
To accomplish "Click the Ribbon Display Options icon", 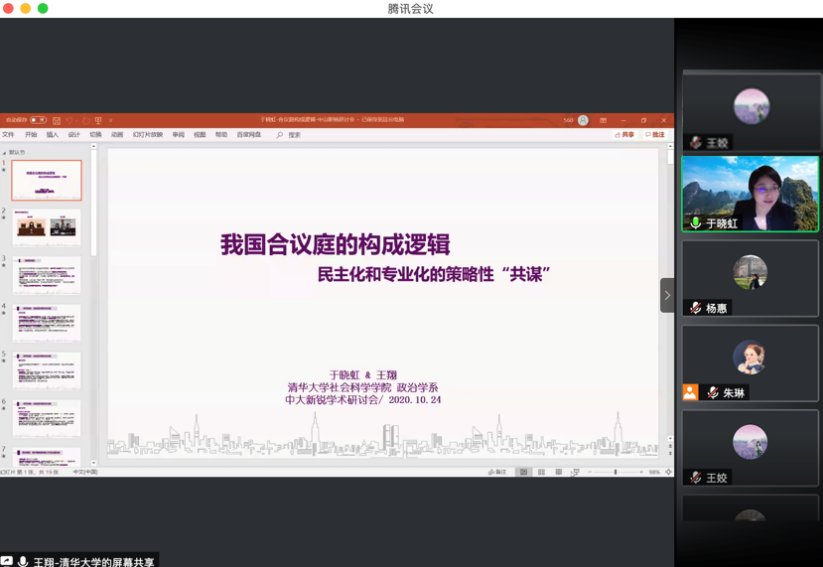I will (603, 120).
